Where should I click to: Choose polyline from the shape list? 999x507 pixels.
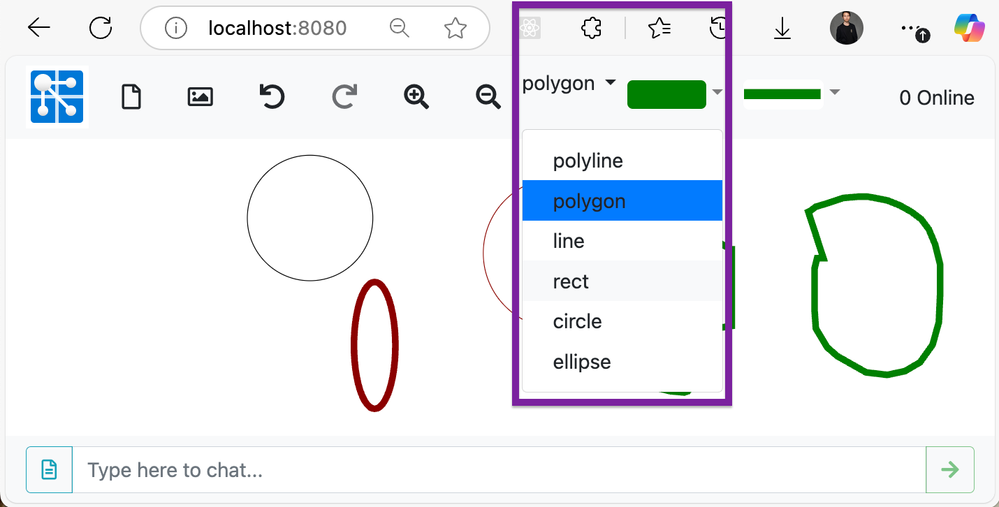[x=622, y=161]
